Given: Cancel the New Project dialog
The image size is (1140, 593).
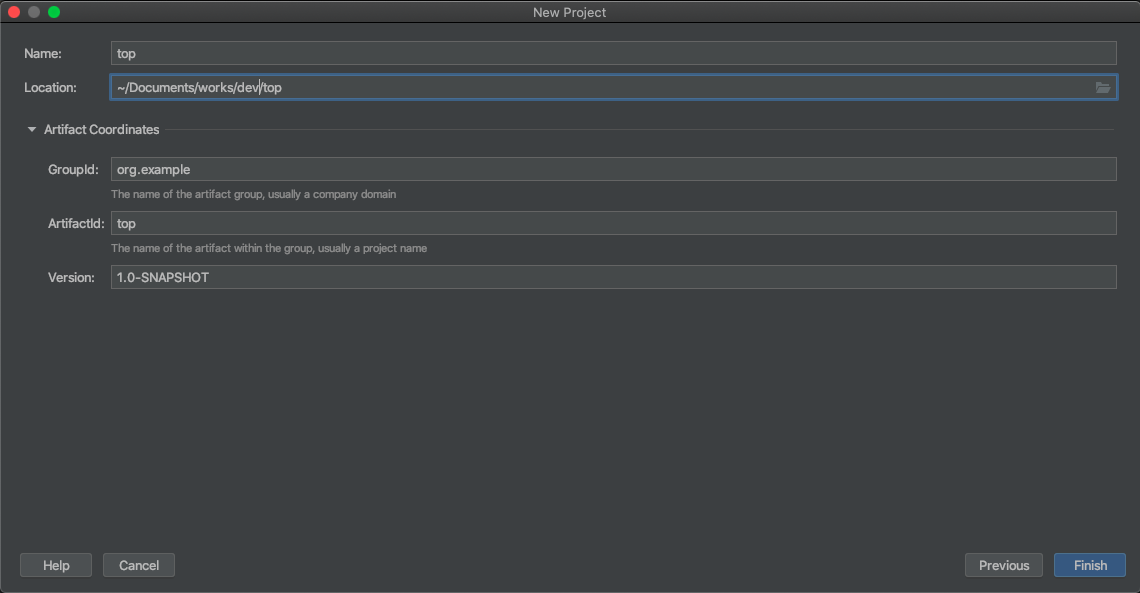Looking at the screenshot, I should point(139,565).
